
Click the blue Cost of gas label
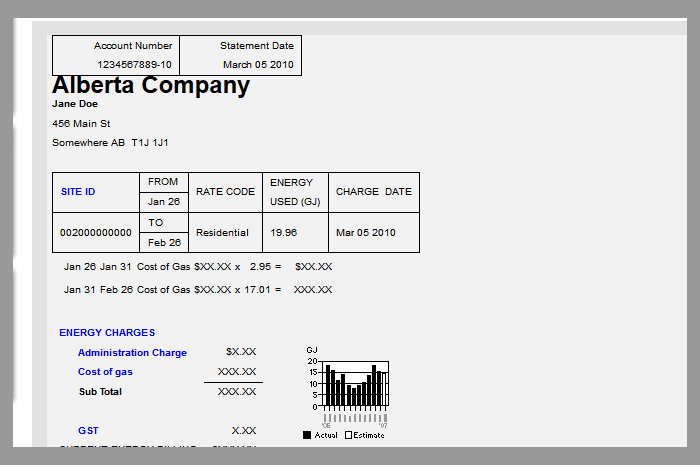105,372
